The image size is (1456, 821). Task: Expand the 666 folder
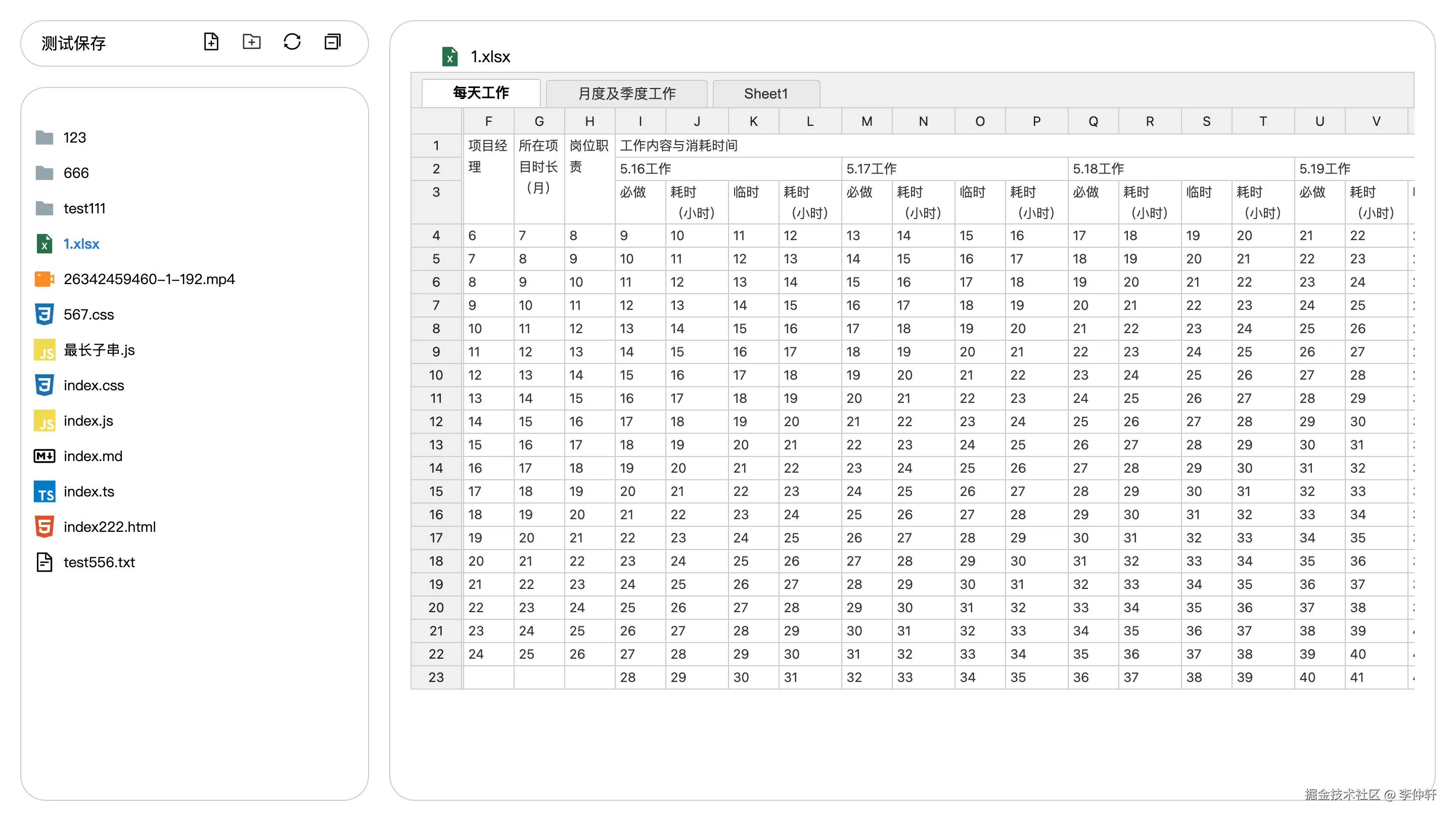pyautogui.click(x=76, y=173)
